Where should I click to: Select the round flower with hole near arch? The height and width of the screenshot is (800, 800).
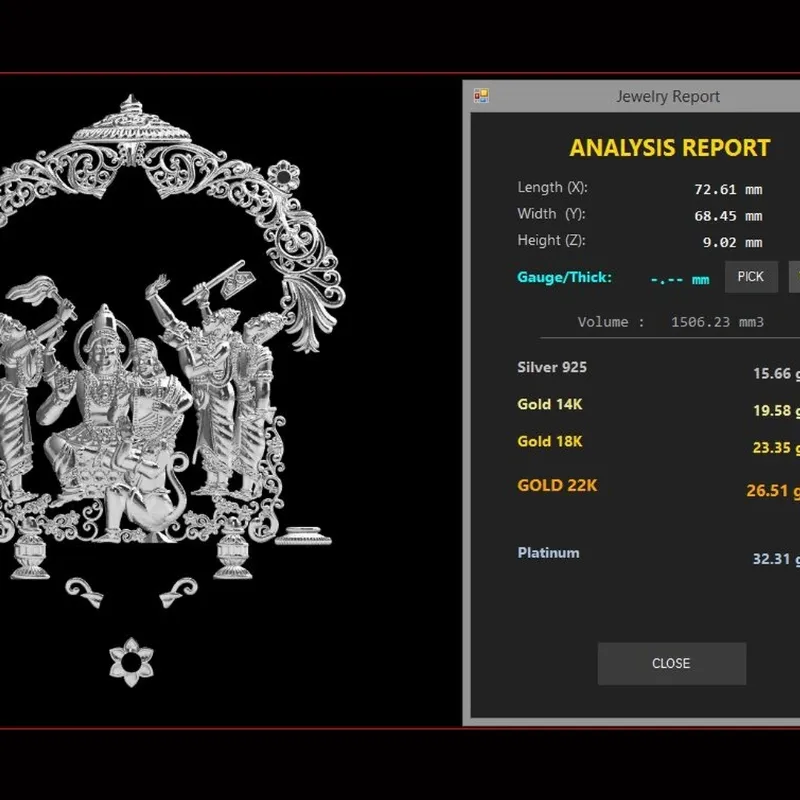click(283, 177)
